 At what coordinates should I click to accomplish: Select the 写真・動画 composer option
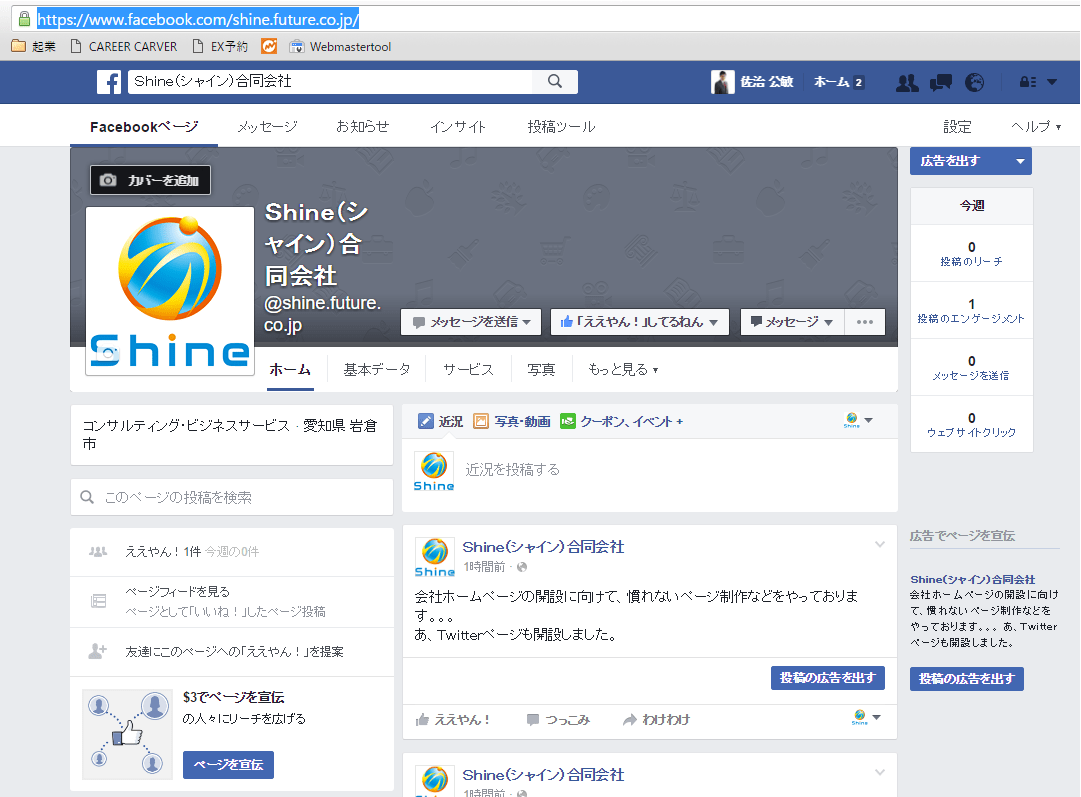click(x=512, y=421)
